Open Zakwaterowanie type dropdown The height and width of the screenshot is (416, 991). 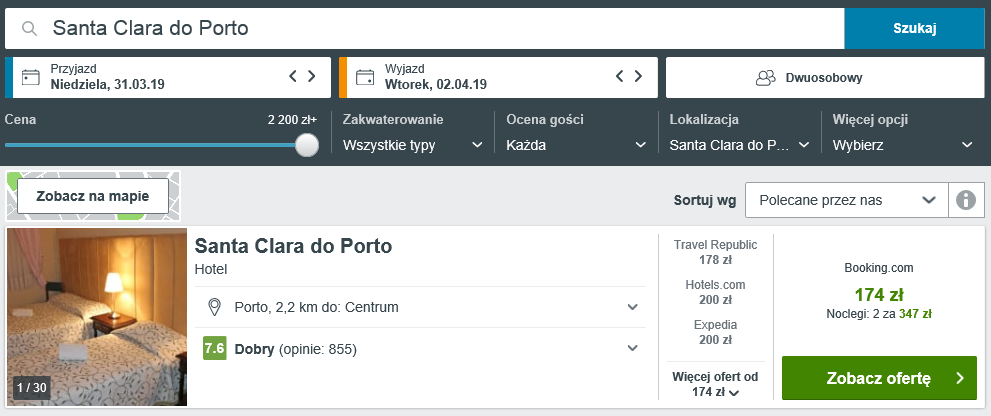tap(412, 145)
